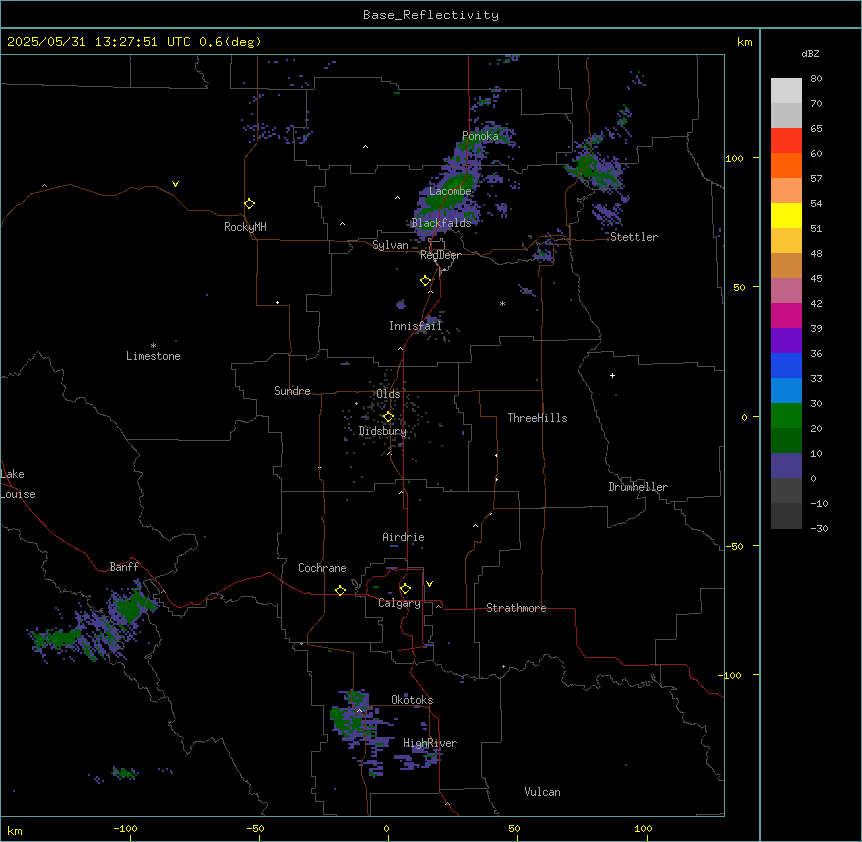Image resolution: width=862 pixels, height=842 pixels.
Task: Click the RockyMH label
Action: [245, 227]
